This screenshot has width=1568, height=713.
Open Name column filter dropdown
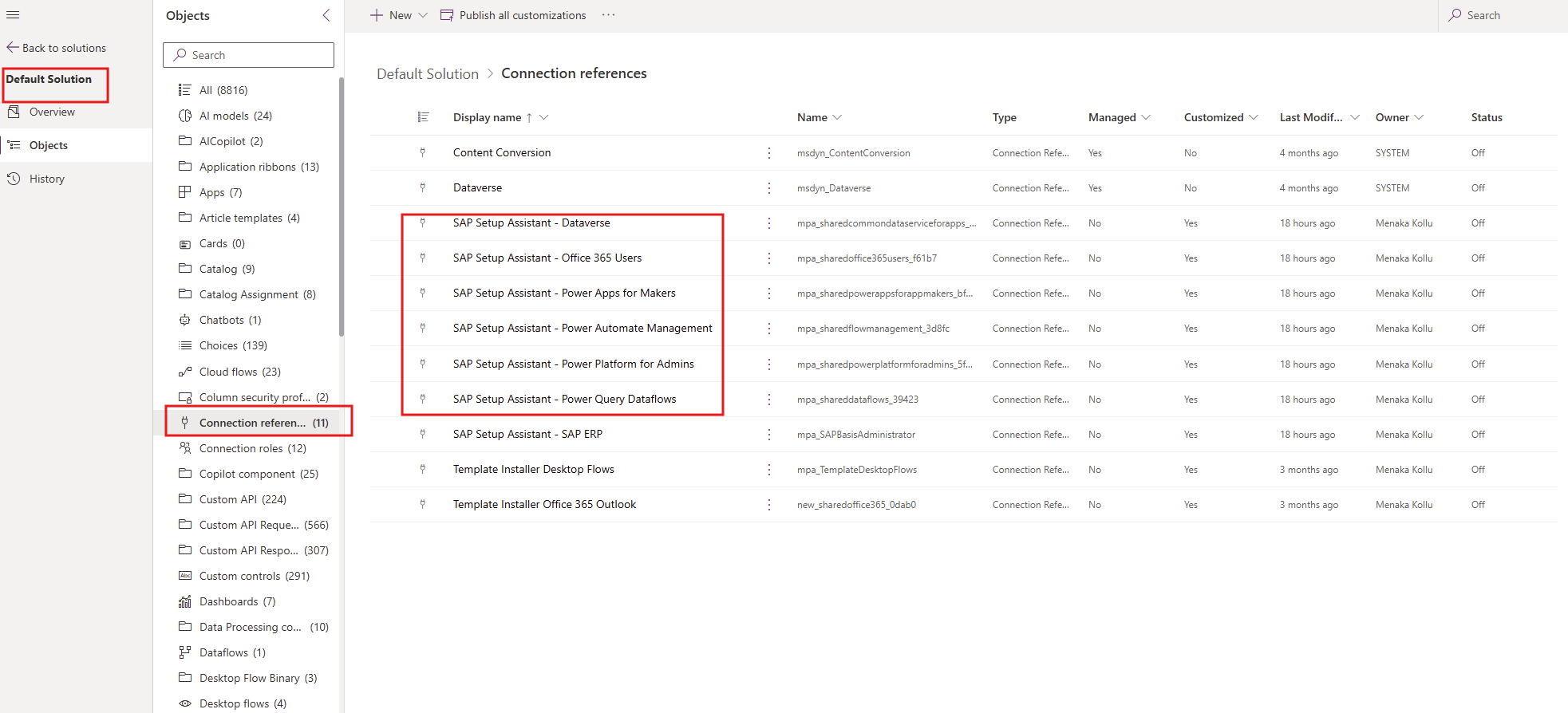tap(837, 117)
